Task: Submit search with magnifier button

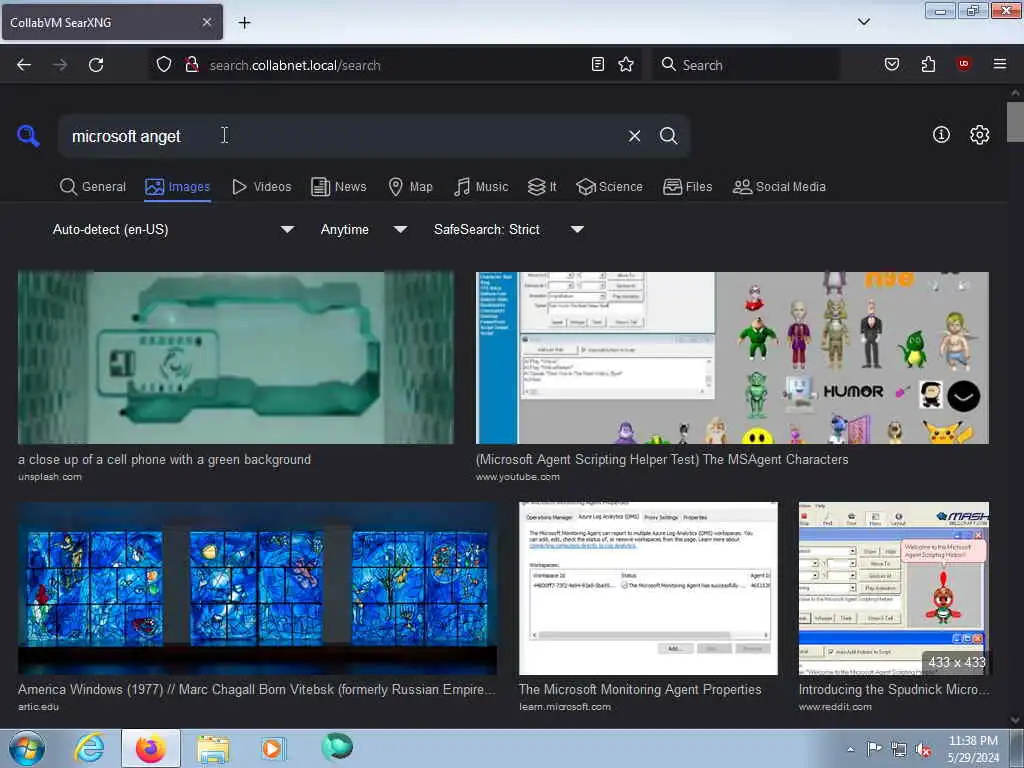Action: tap(668, 136)
